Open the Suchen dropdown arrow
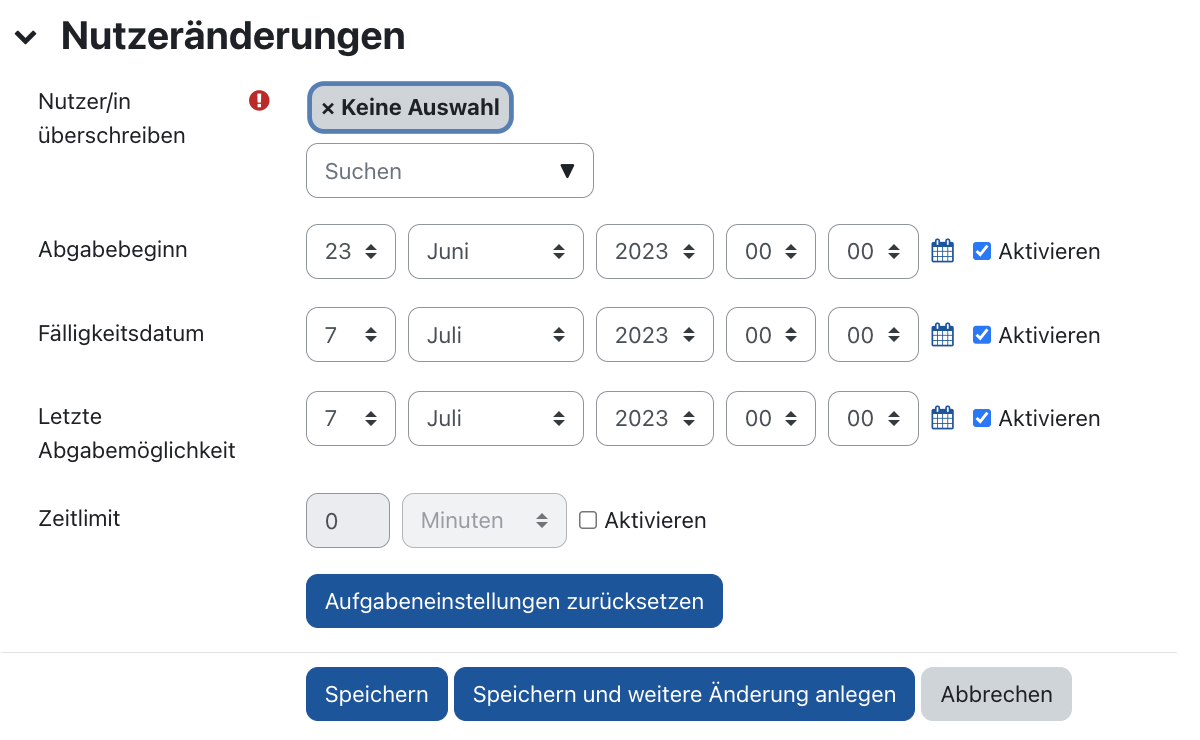1200x740 pixels. [x=569, y=170]
